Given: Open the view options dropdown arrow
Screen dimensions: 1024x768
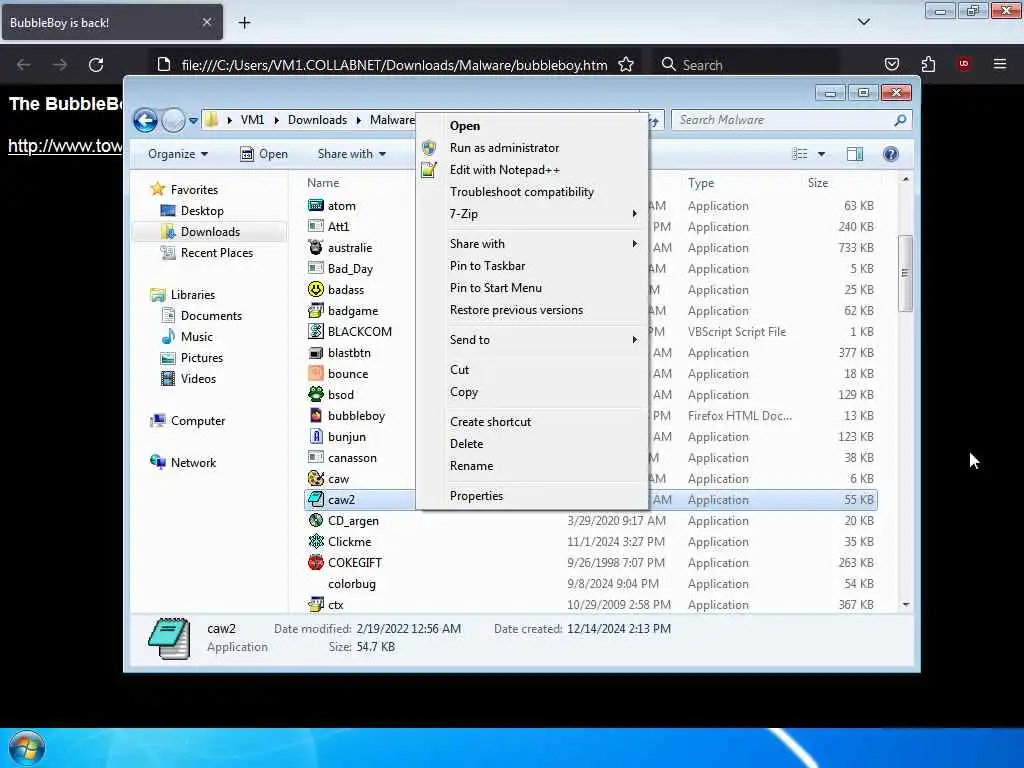Looking at the screenshot, I should pos(821,154).
